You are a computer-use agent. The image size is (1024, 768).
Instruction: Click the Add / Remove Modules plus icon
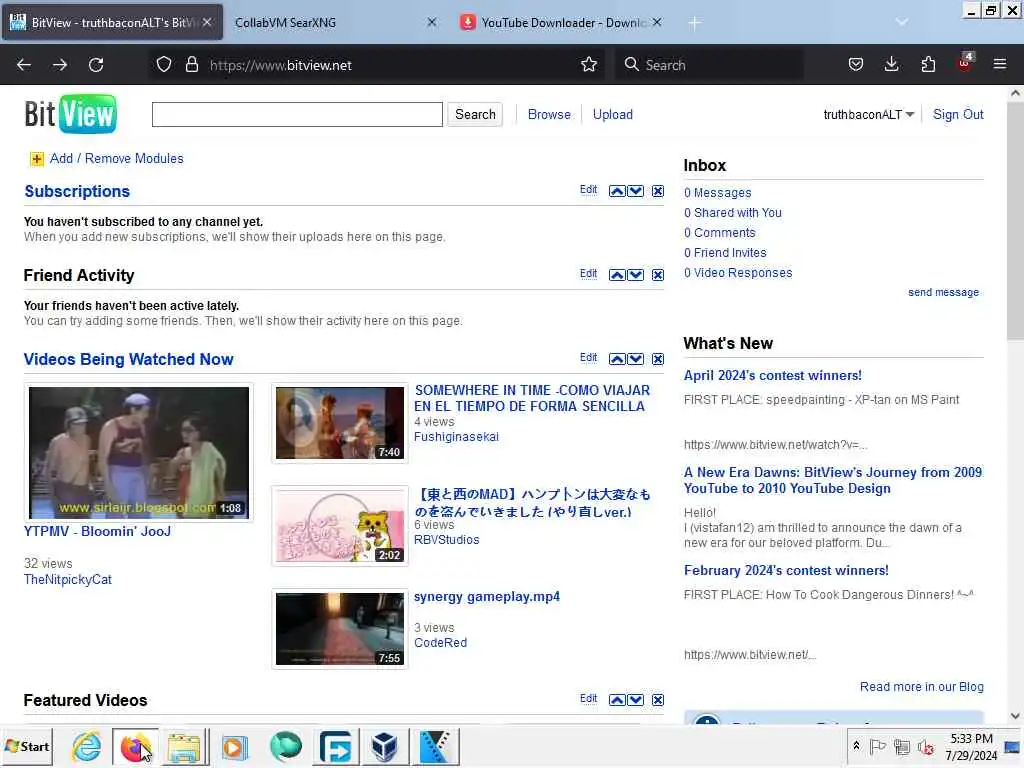coord(37,159)
